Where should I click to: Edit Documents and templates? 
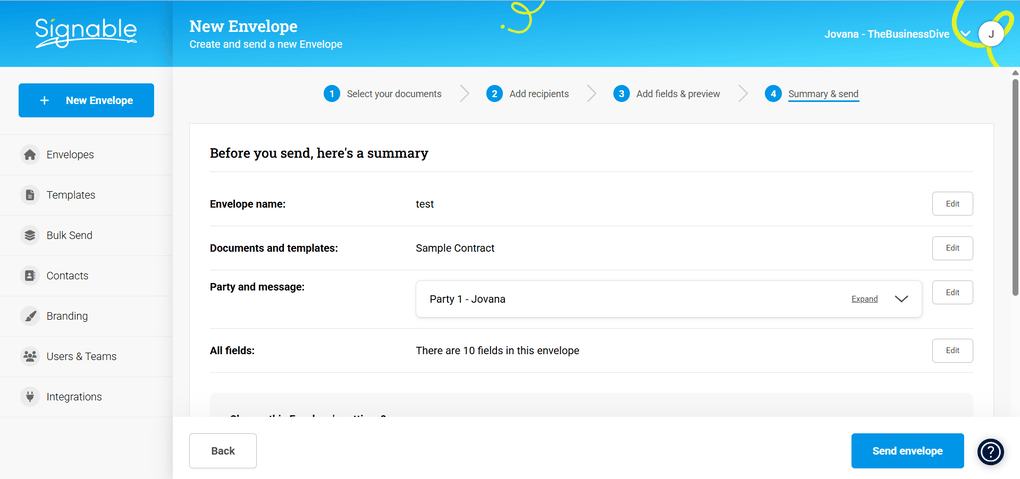click(x=952, y=248)
